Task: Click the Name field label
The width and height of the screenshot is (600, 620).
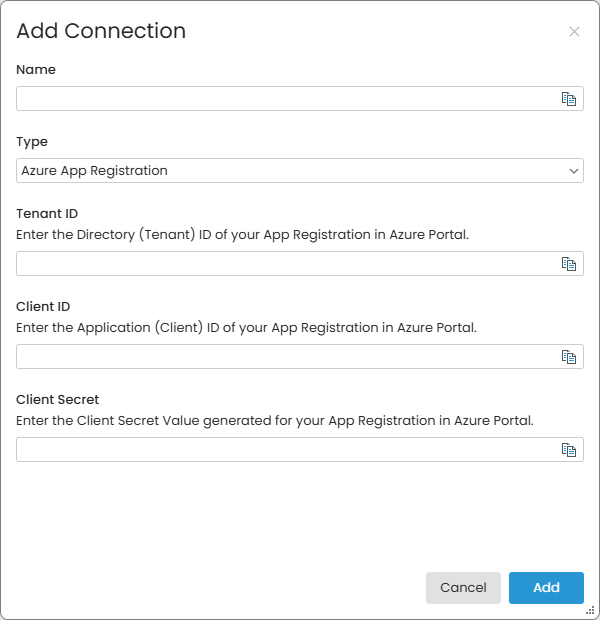Action: [36, 70]
